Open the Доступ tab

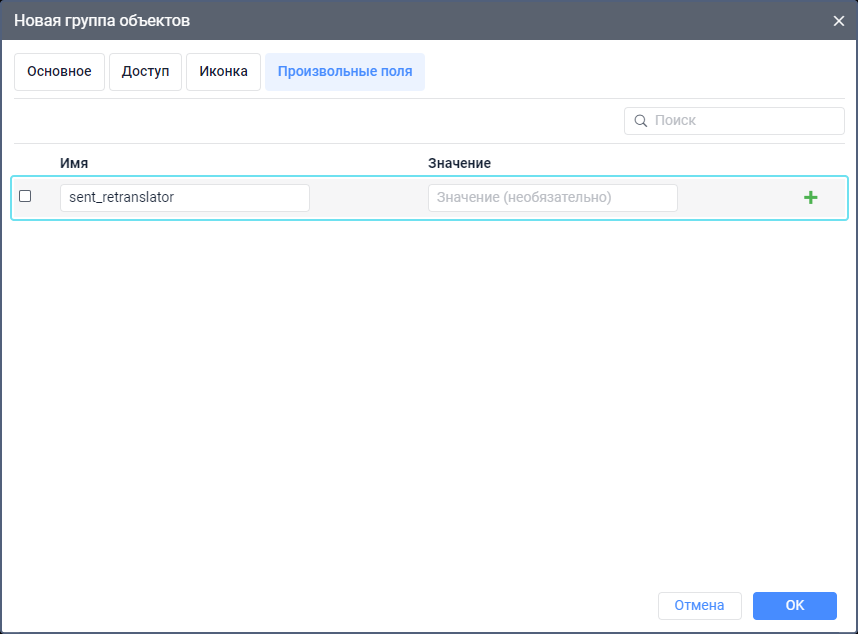pyautogui.click(x=145, y=72)
